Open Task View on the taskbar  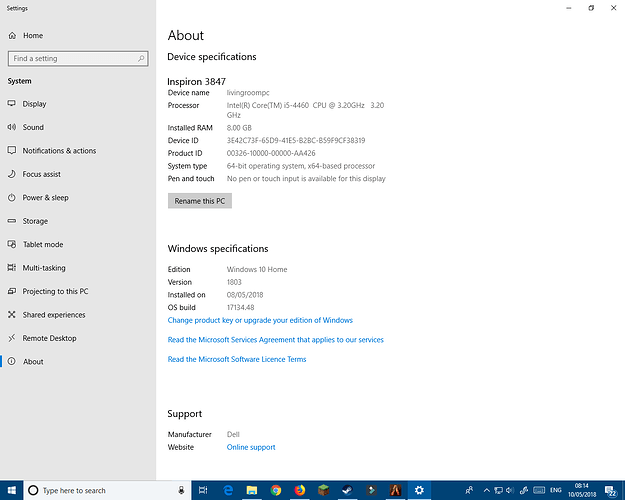[203, 490]
